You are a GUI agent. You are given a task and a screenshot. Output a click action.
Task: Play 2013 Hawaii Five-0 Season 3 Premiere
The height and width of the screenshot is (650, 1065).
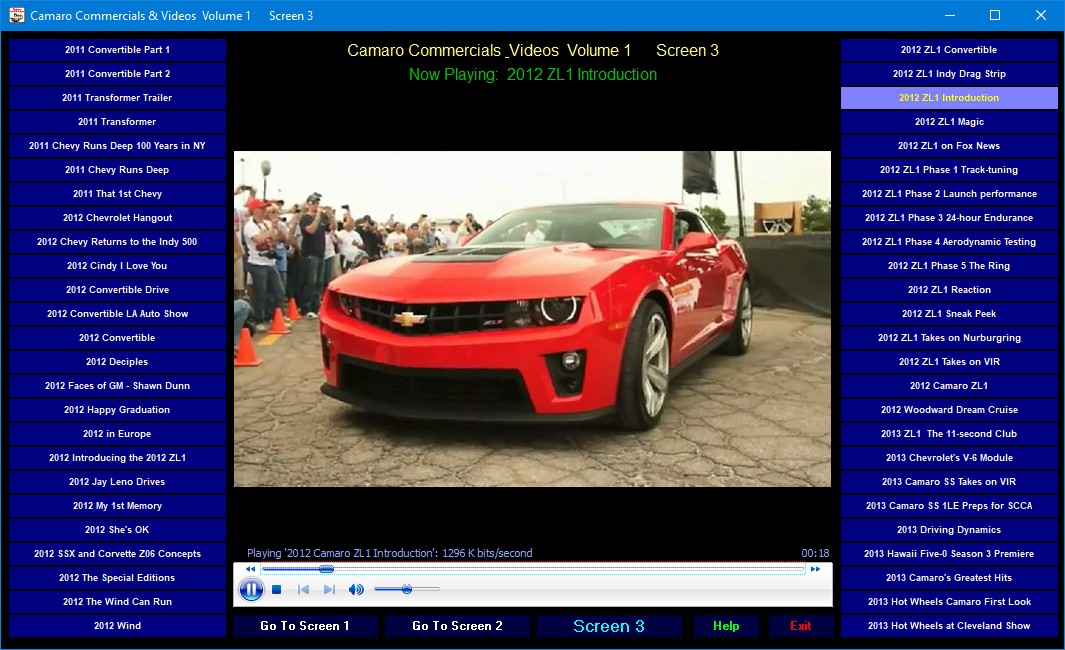tap(949, 554)
